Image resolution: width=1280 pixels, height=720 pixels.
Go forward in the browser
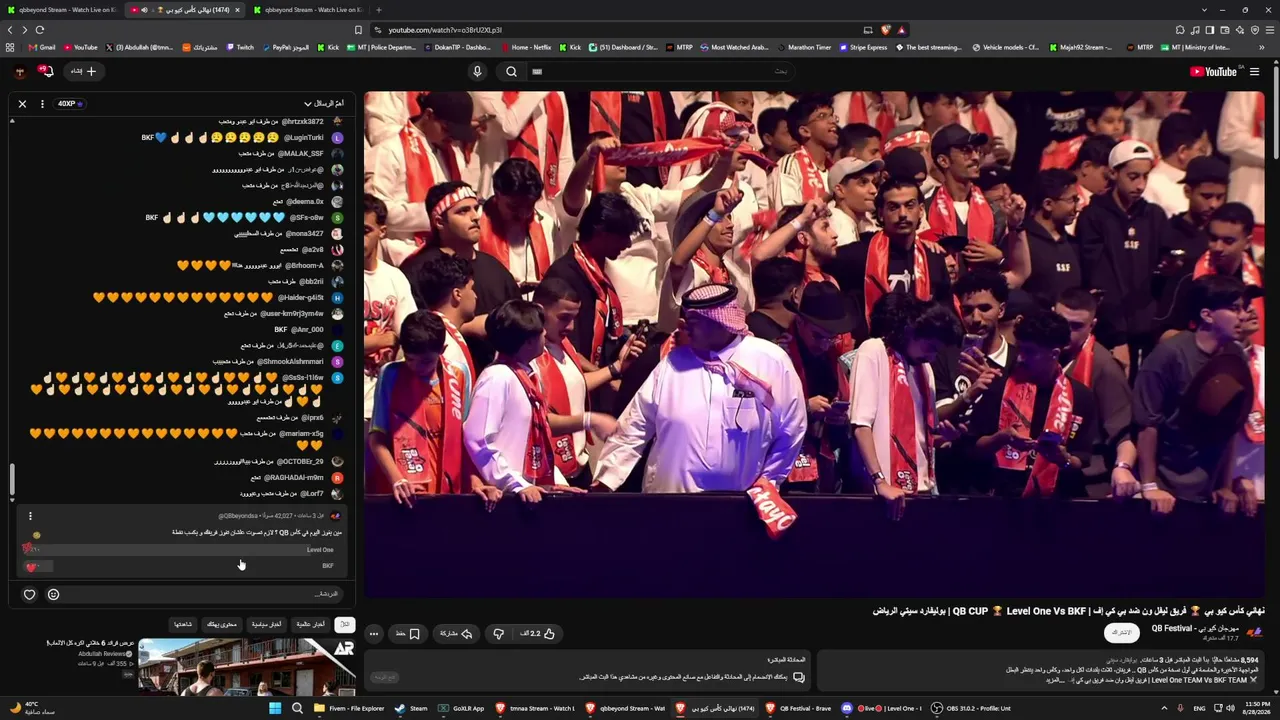click(x=24, y=30)
